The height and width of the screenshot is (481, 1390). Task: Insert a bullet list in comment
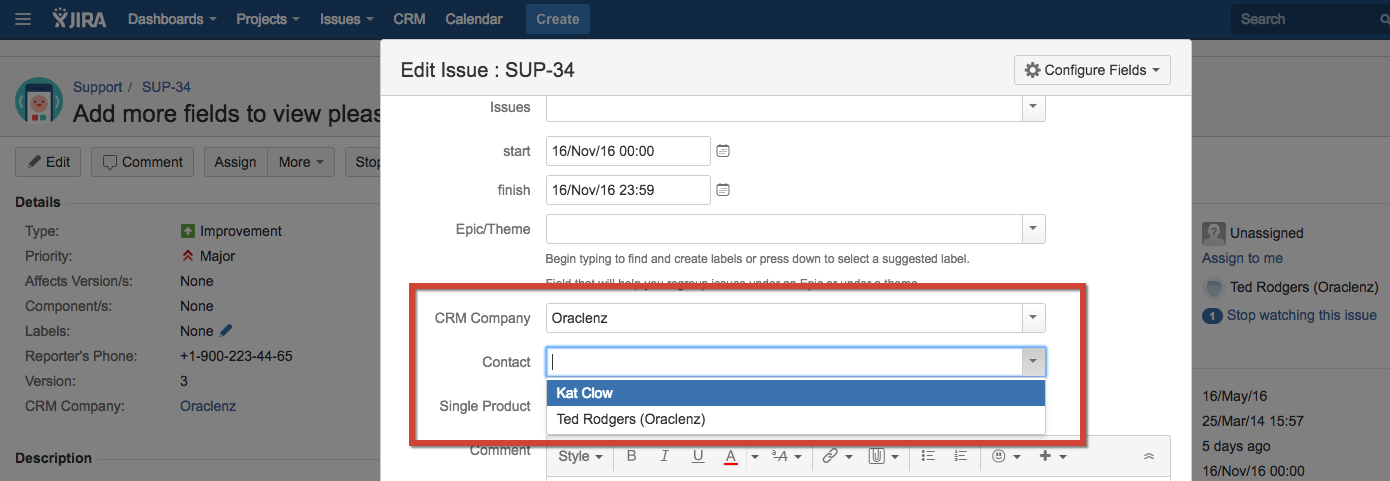(927, 456)
